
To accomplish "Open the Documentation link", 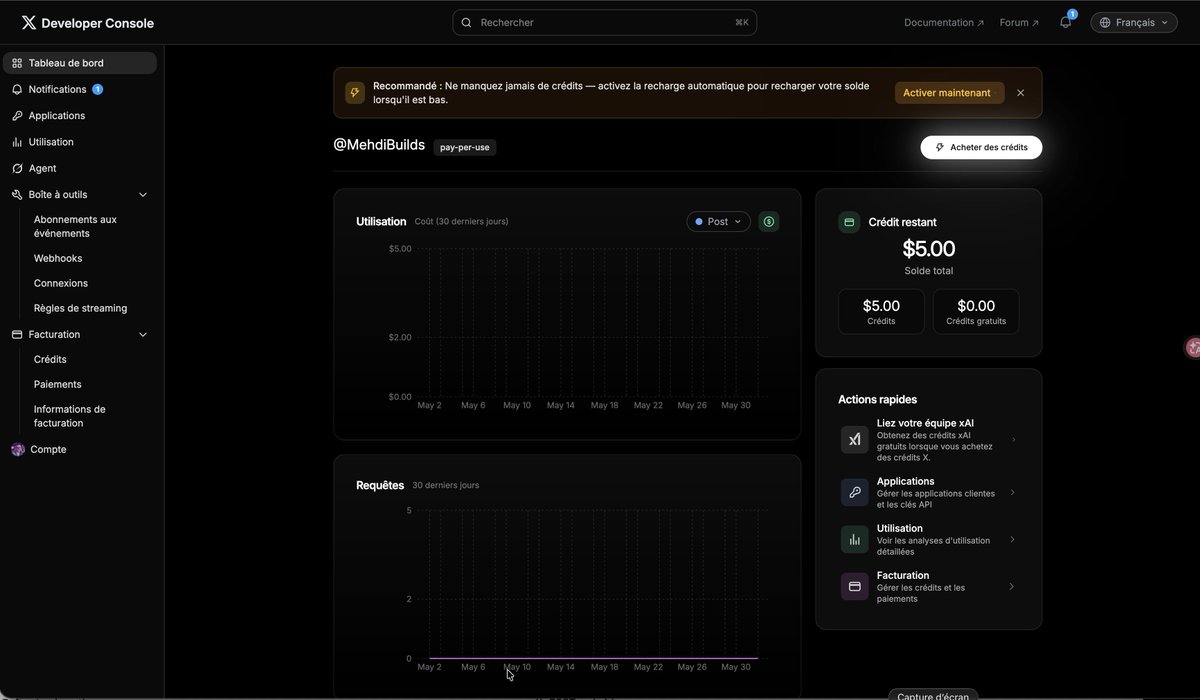I will click(x=944, y=22).
